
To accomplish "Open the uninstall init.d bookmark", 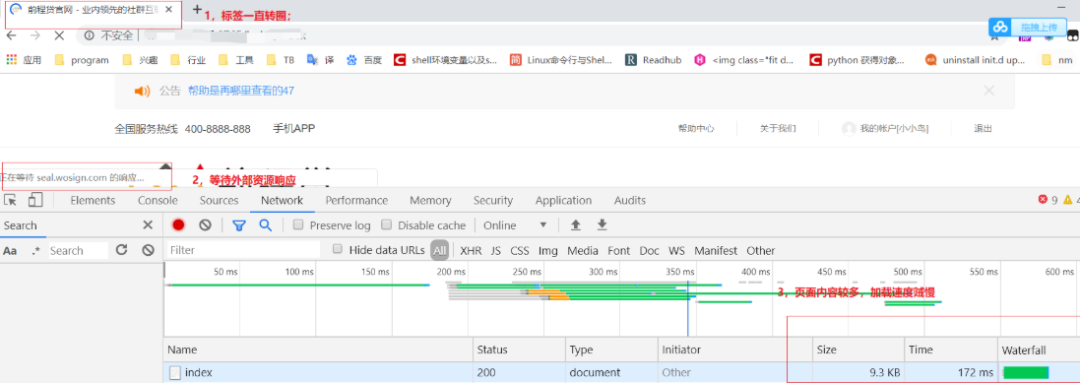I will pos(975,60).
